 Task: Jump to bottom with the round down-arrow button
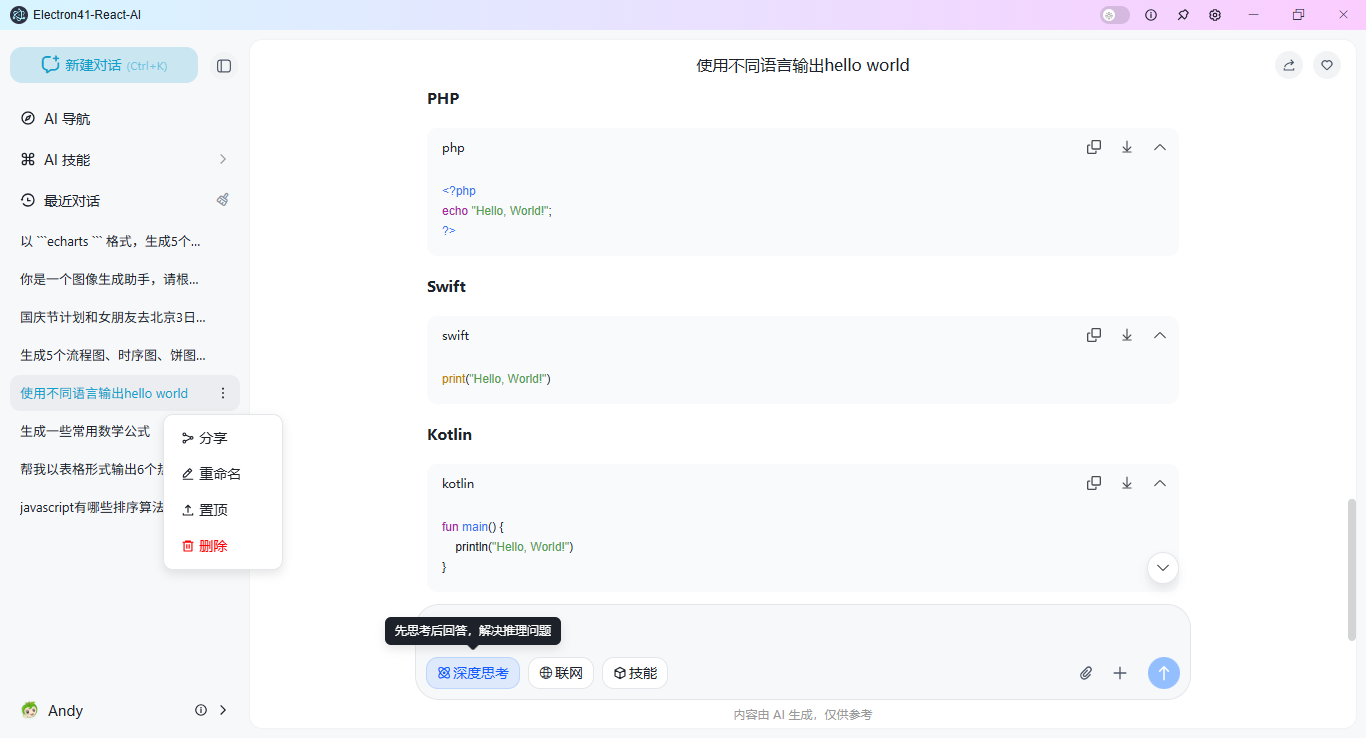pos(1163,568)
